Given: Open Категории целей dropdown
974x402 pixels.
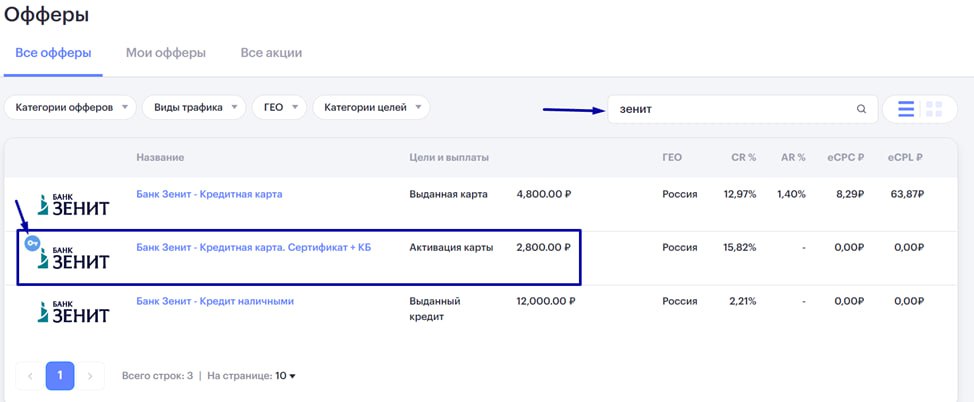Looking at the screenshot, I should pyautogui.click(x=371, y=107).
